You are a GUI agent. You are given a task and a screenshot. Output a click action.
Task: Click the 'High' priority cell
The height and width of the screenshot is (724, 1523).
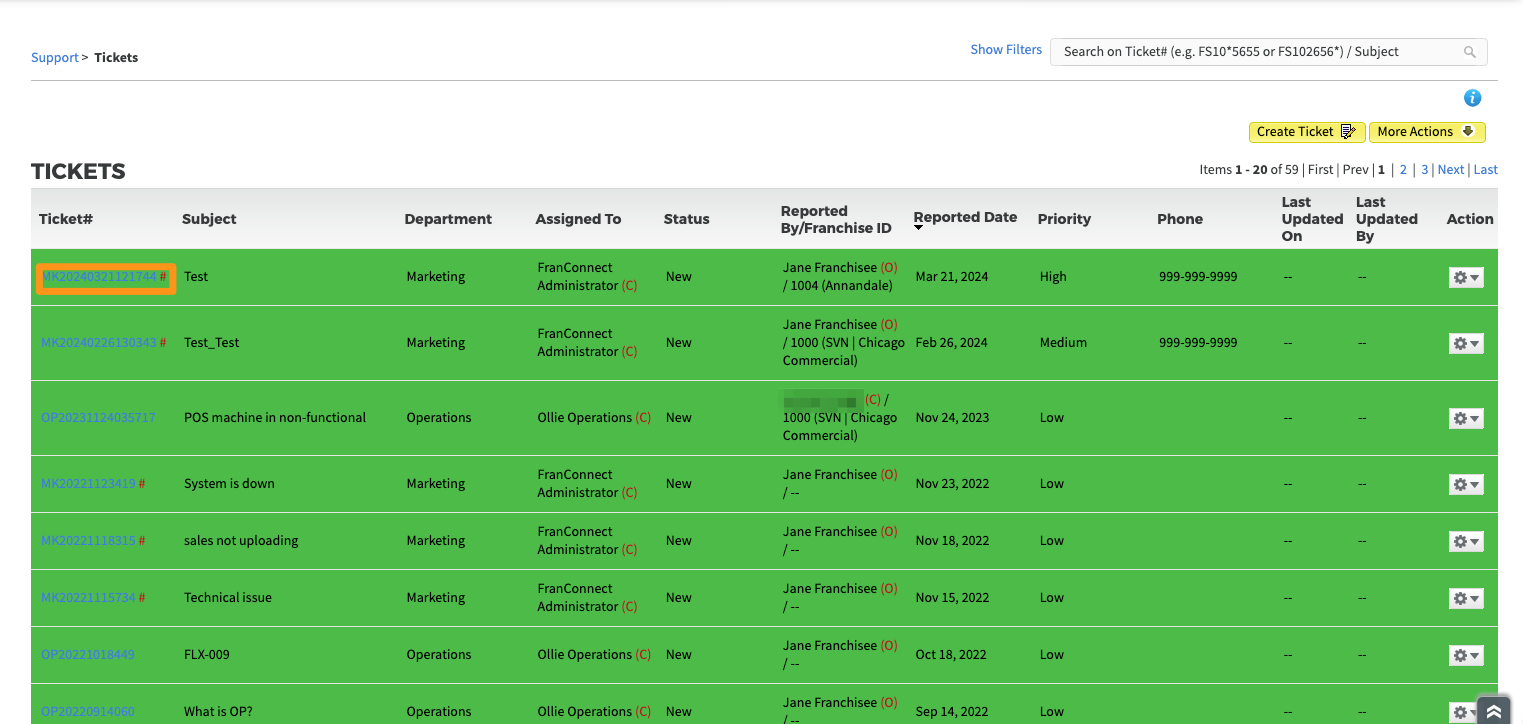coord(1053,277)
